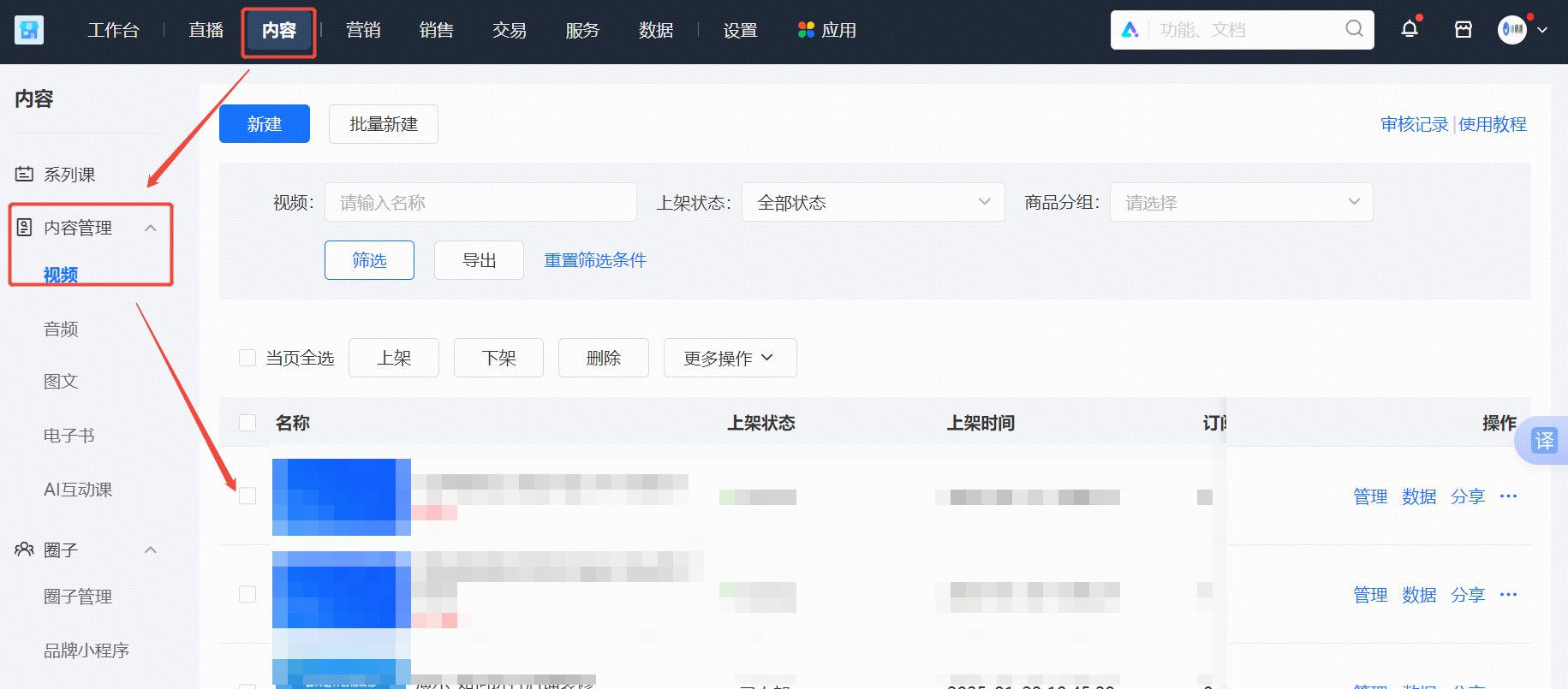Select the first video row checkbox
This screenshot has width=1568, height=689.
[247, 496]
